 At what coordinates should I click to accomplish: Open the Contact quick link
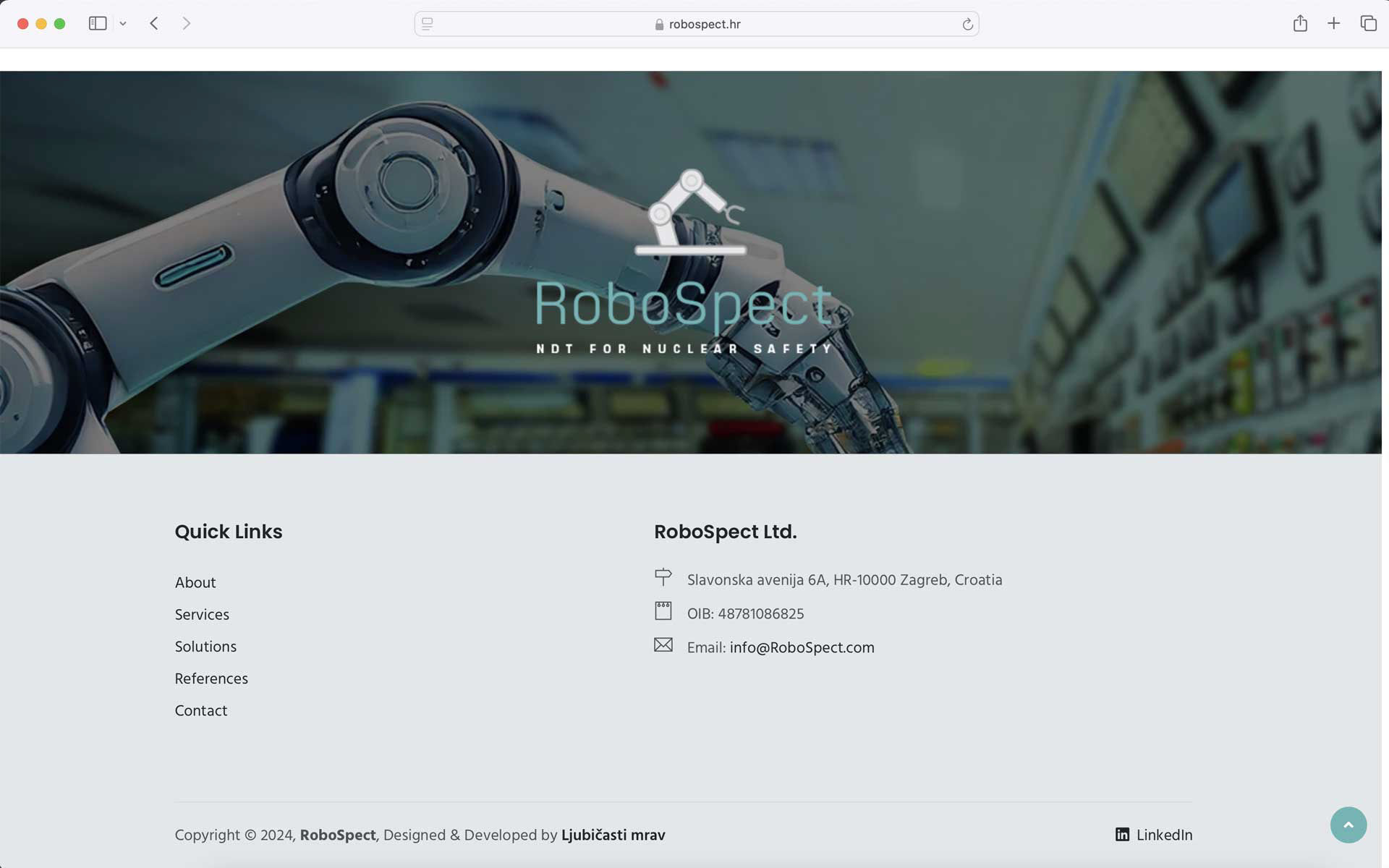tap(201, 710)
